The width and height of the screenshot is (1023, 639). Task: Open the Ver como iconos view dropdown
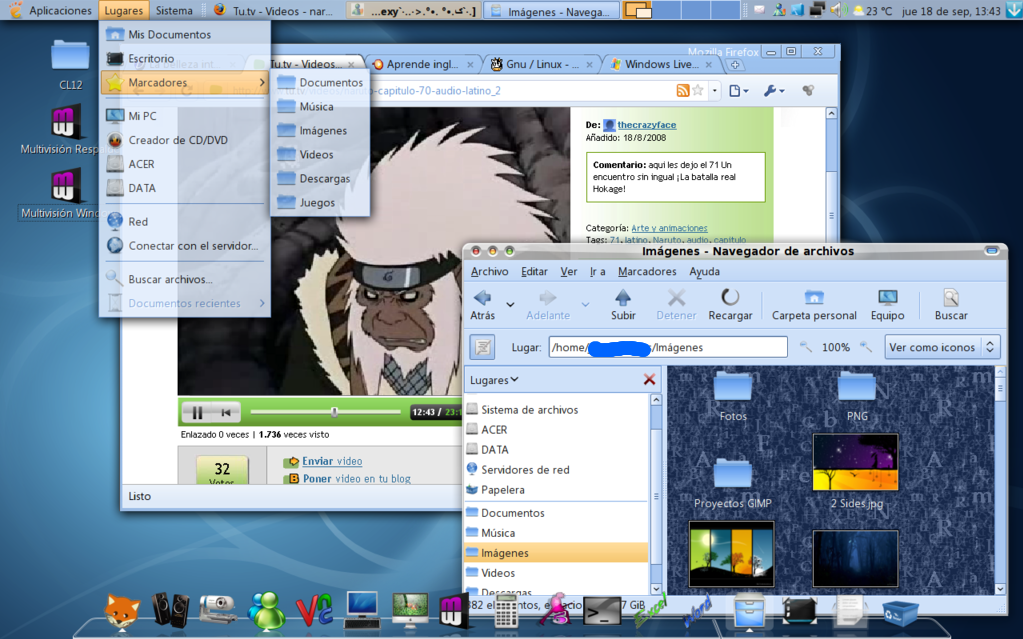941,347
